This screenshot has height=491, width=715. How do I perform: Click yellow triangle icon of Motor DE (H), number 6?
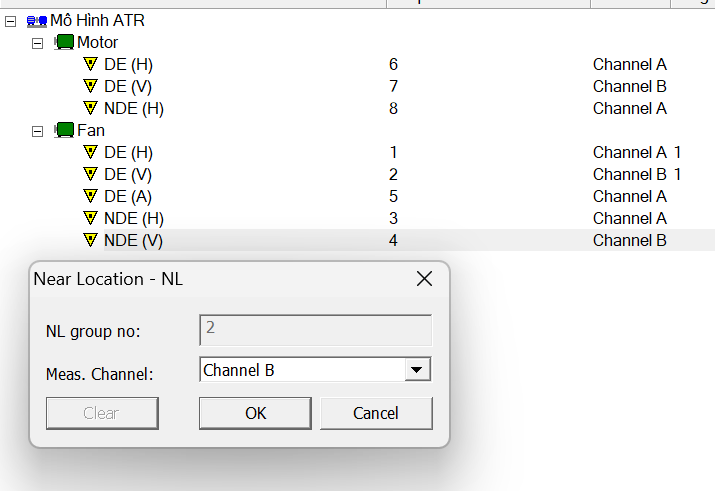point(91,64)
